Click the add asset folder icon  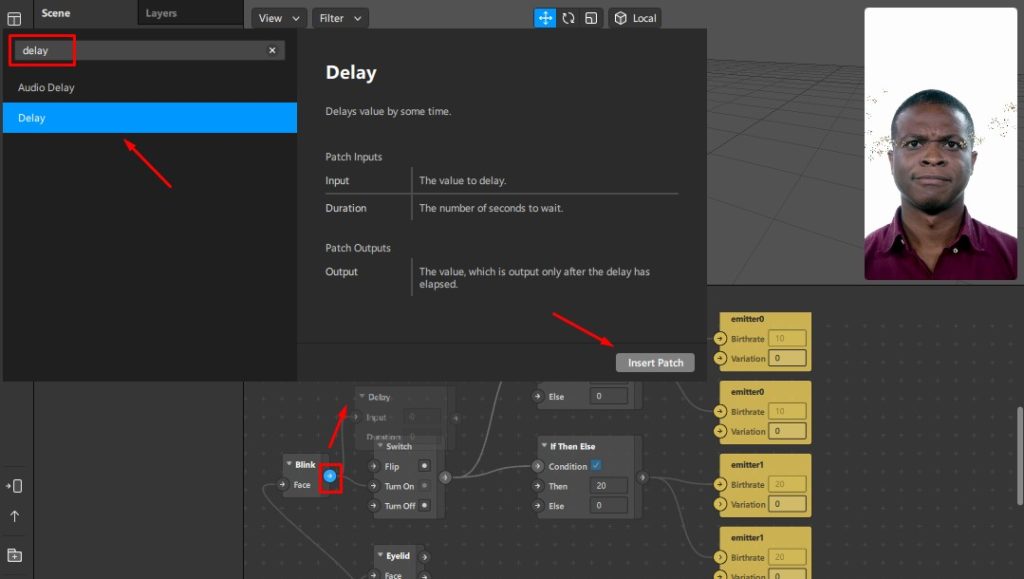15,555
